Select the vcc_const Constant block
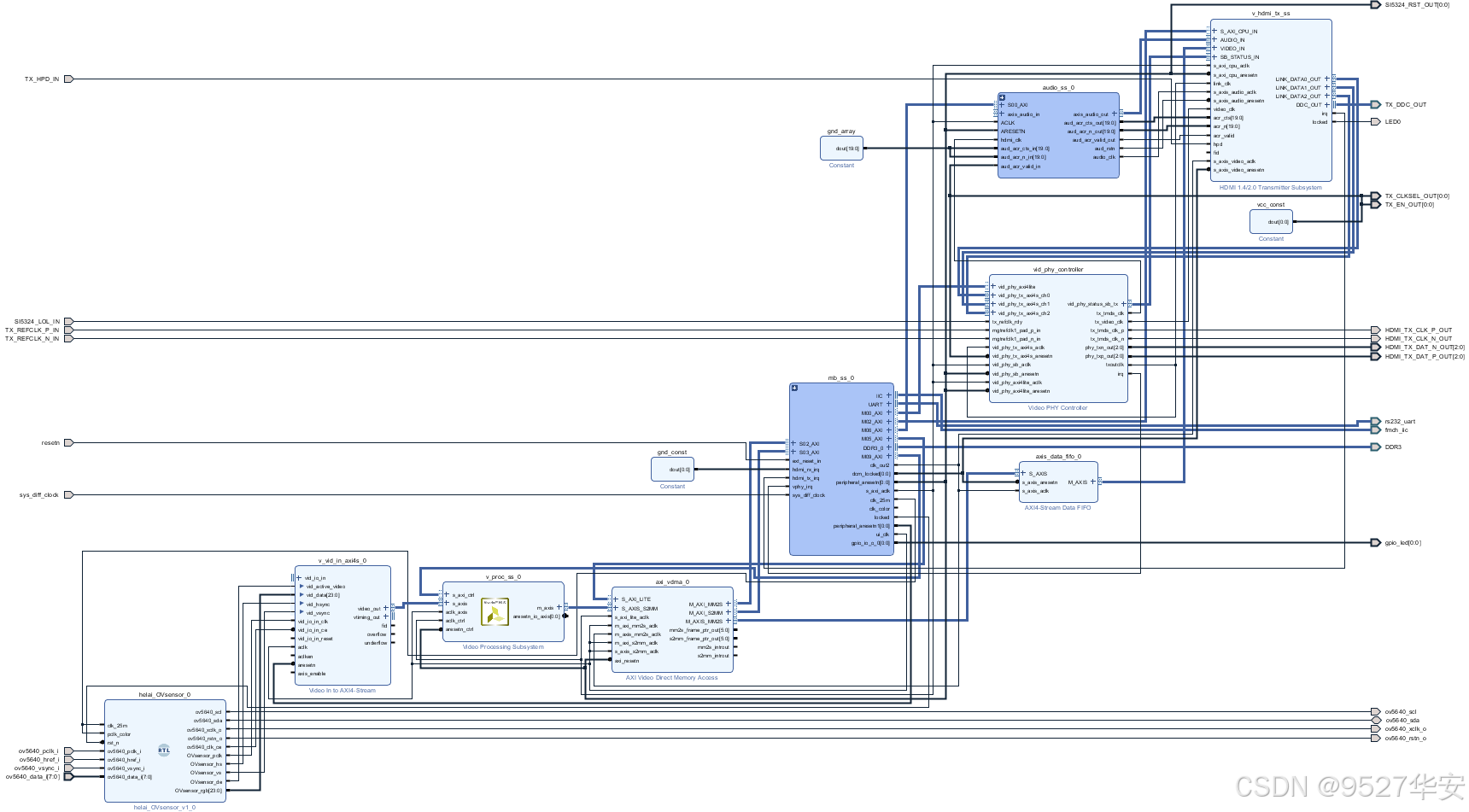 (x=1271, y=221)
